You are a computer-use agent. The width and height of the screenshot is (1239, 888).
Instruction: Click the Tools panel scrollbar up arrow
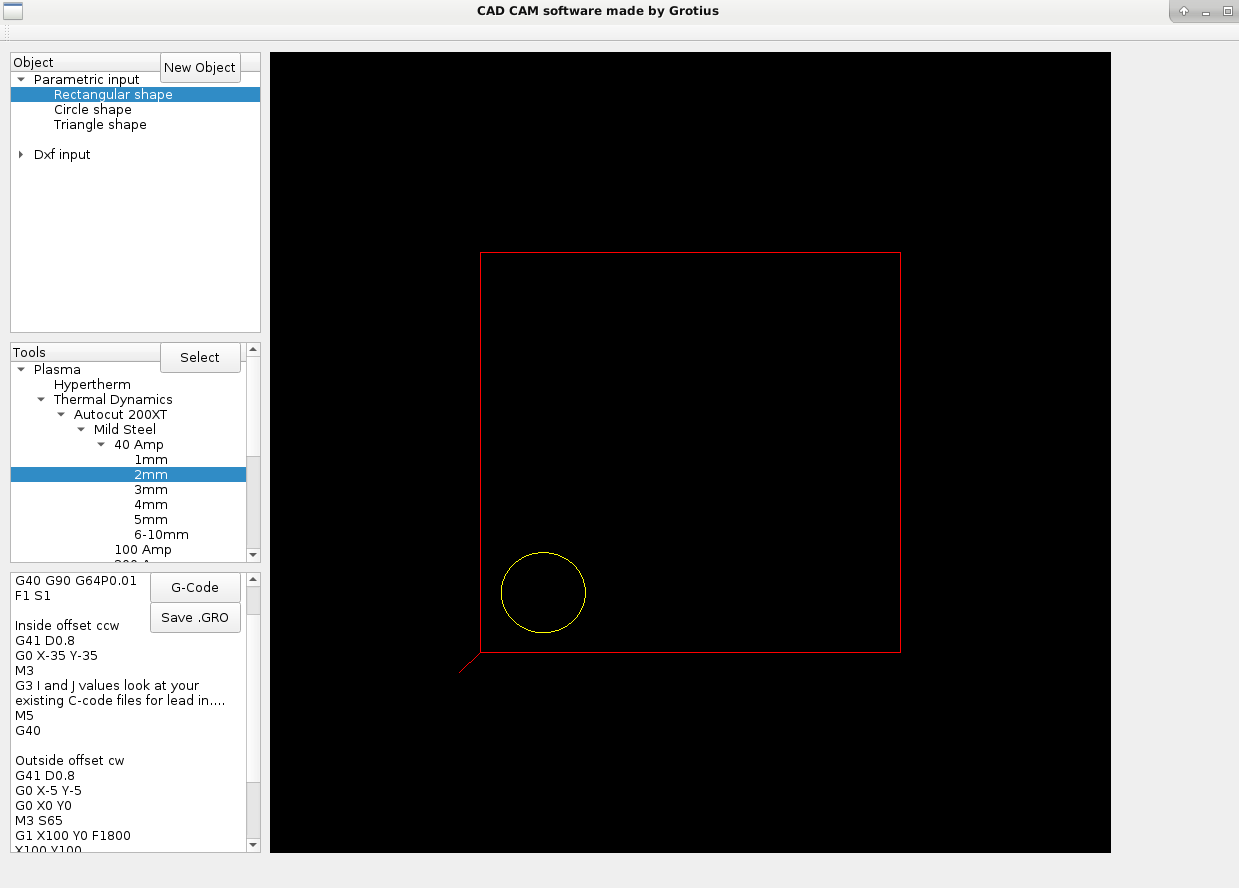point(253,349)
